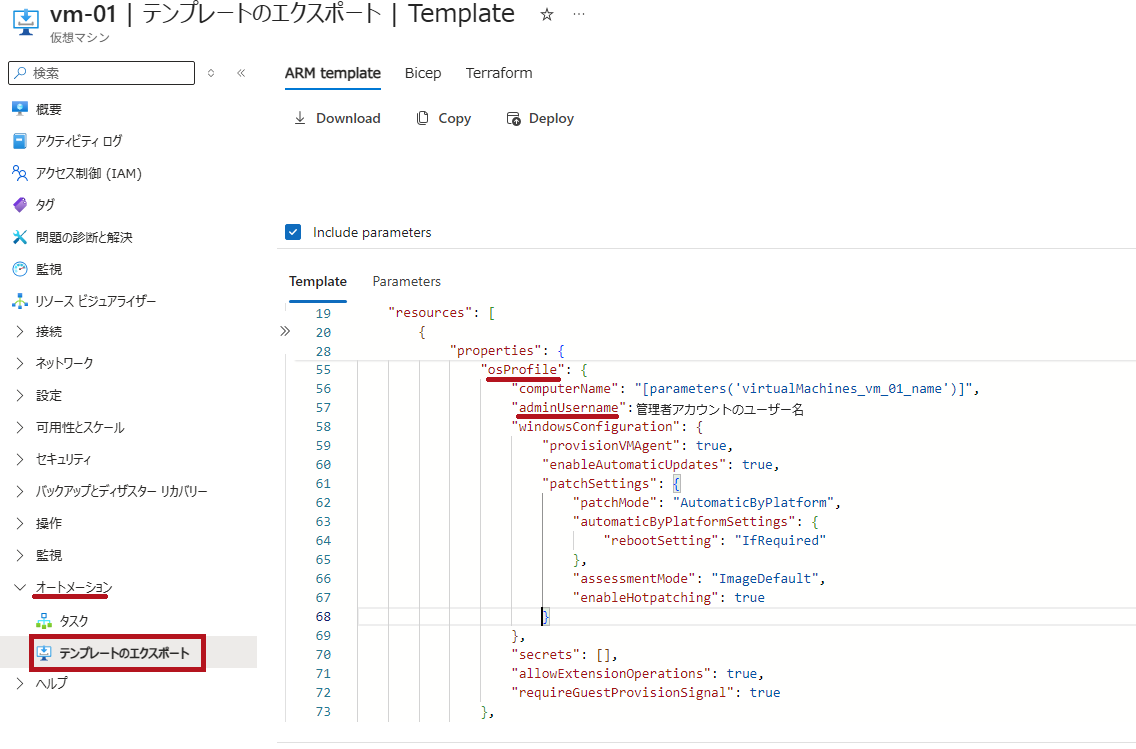The image size is (1136, 749).
Task: Expand the 操作 section
Action: (20, 523)
